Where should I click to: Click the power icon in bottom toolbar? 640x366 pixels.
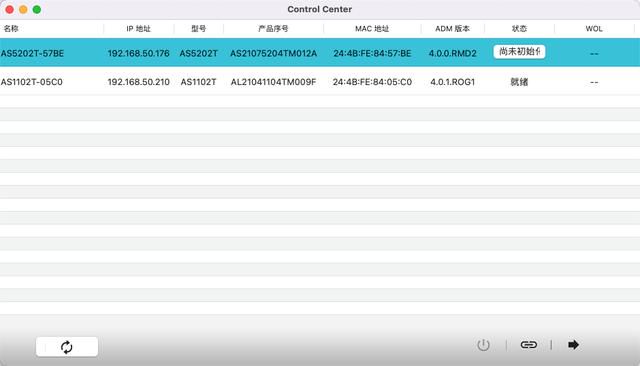click(x=483, y=345)
